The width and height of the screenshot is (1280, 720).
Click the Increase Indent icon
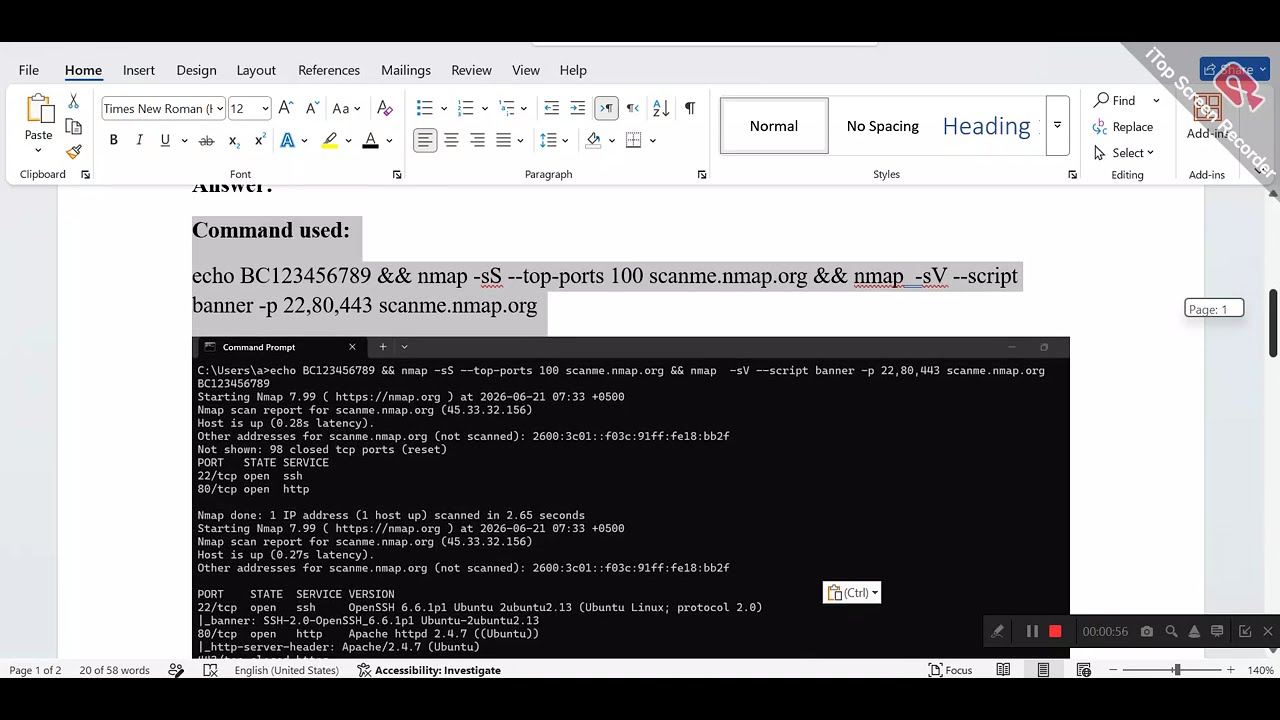[577, 108]
